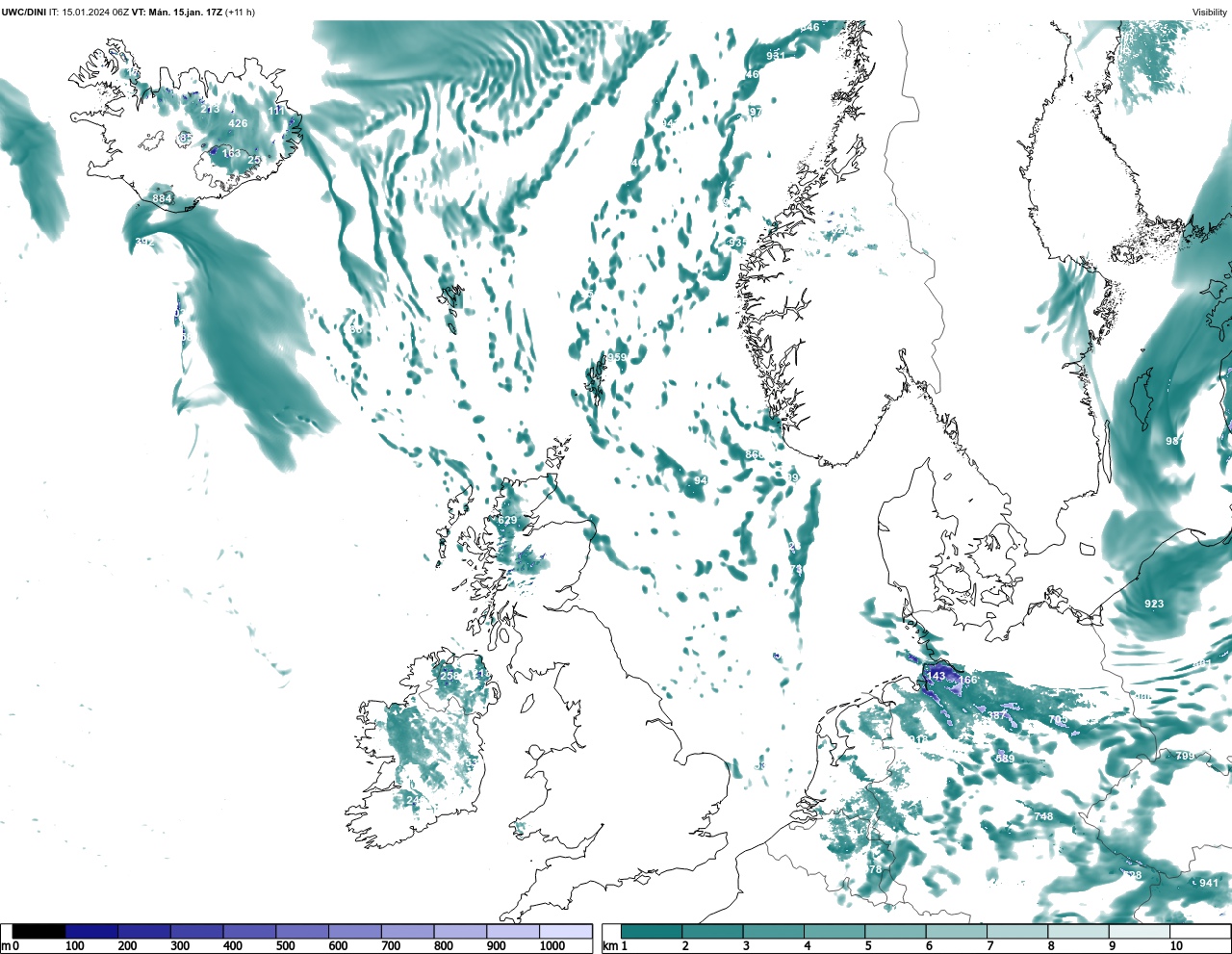This screenshot has width=1232, height=954.
Task: Click the darkest teal 1–2 km swatch
Action: click(x=652, y=932)
